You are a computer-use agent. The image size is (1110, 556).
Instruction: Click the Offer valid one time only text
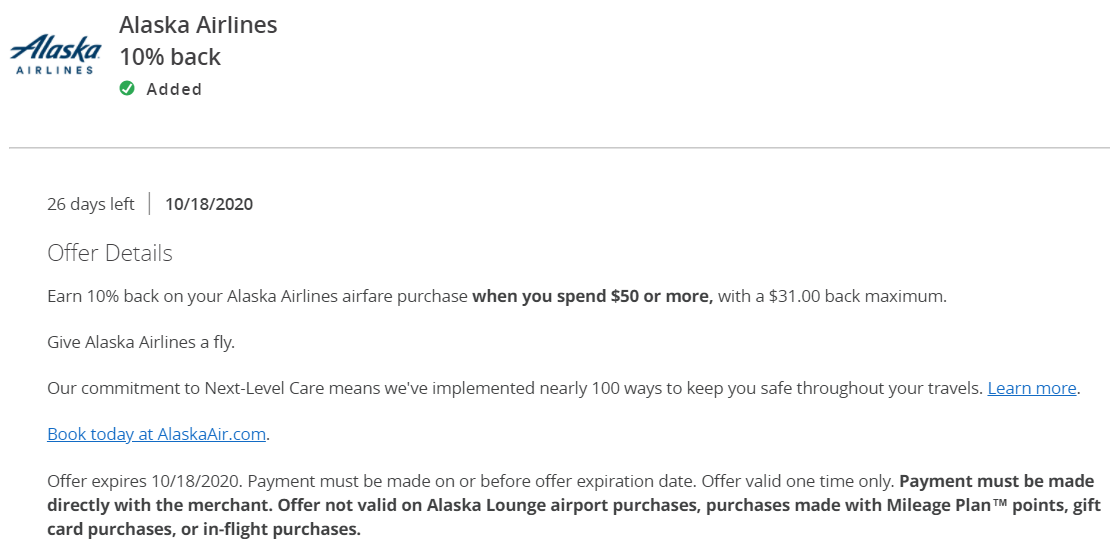798,481
